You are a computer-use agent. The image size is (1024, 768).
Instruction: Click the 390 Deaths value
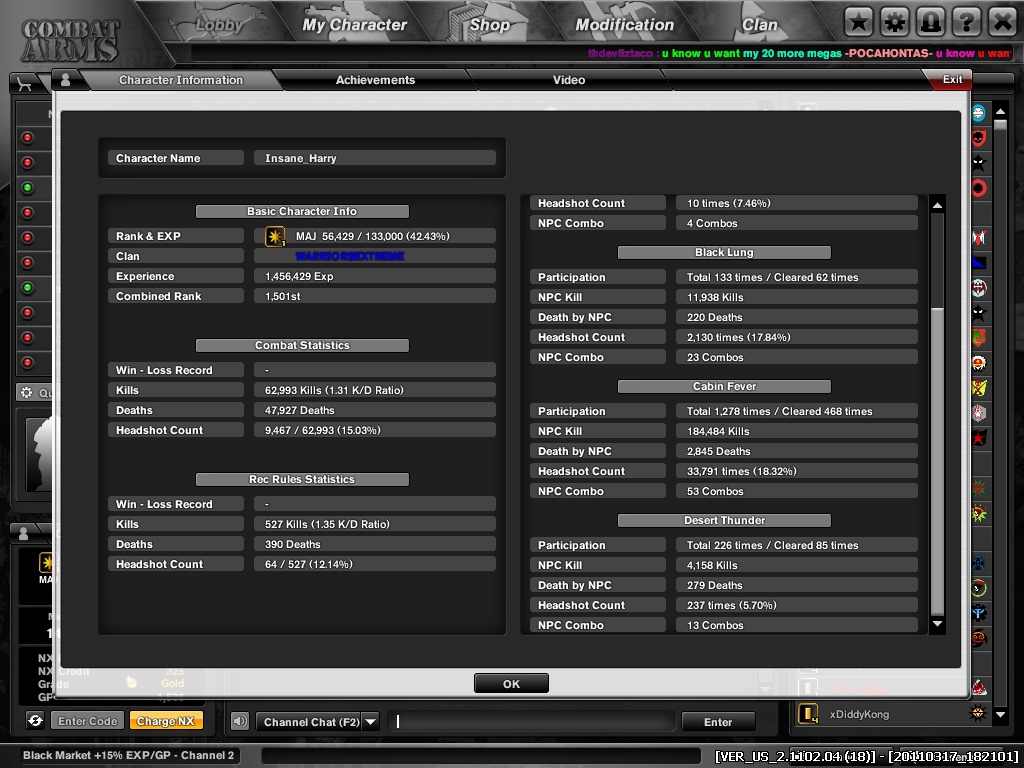[293, 545]
